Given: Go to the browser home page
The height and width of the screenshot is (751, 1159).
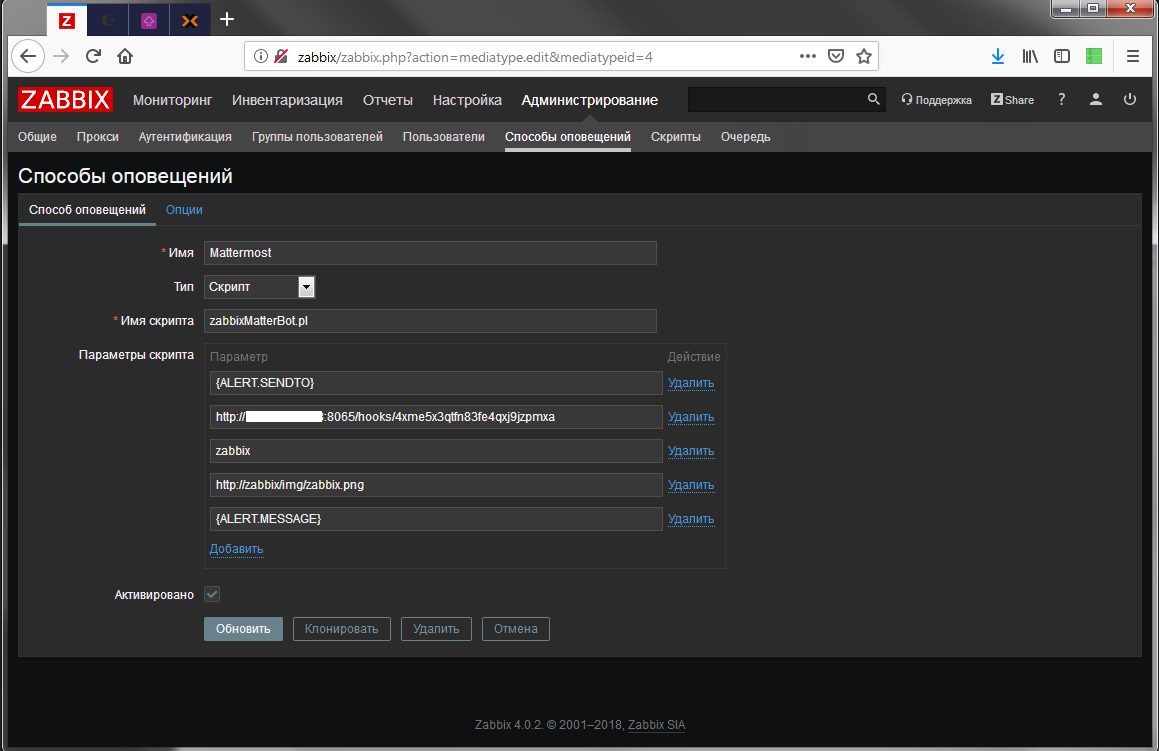Looking at the screenshot, I should (x=125, y=56).
